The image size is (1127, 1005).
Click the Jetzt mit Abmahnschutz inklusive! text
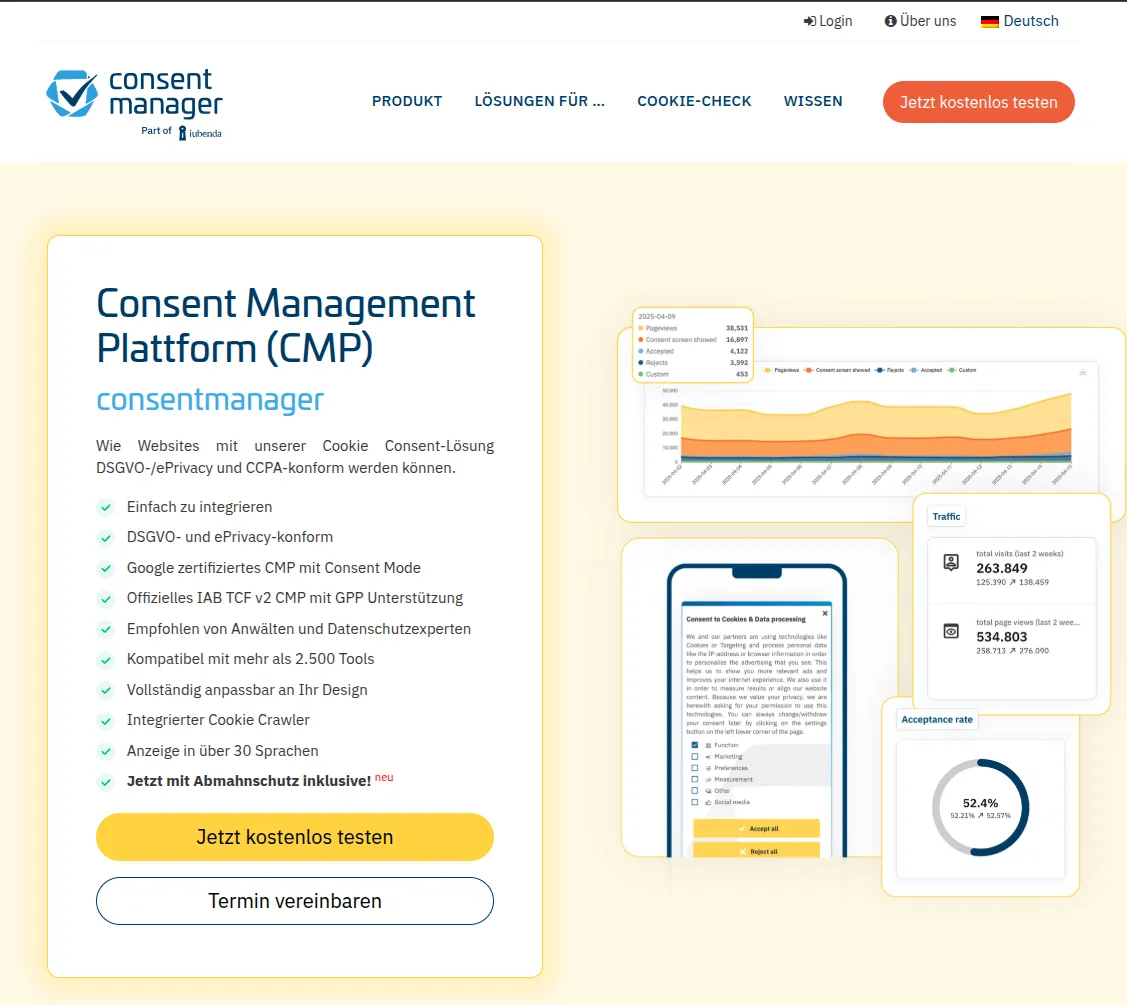click(249, 781)
